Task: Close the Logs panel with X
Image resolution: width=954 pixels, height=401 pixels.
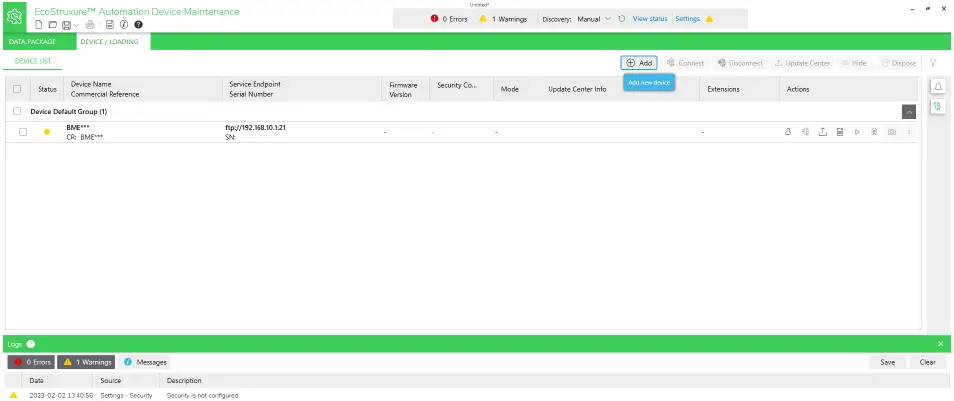Action: pos(941,344)
